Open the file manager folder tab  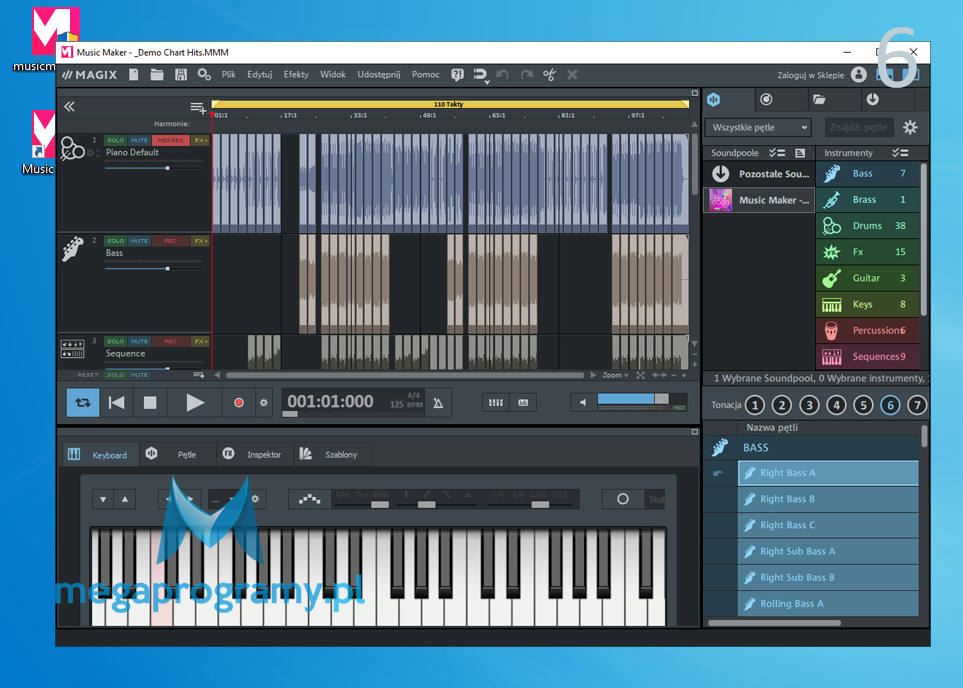pos(819,99)
